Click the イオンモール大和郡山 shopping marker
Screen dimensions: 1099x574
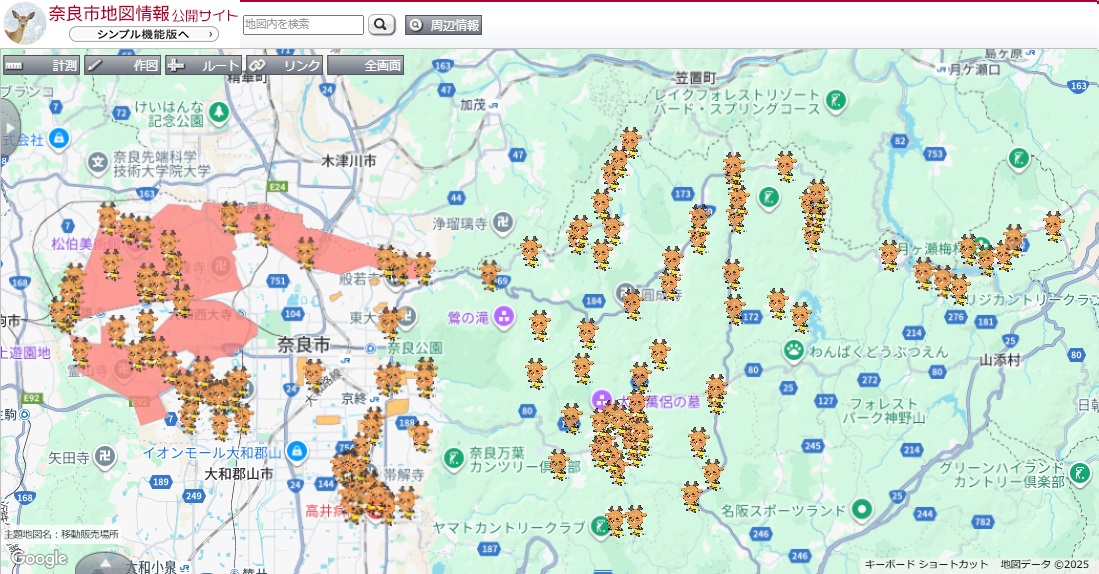pyautogui.click(x=296, y=452)
